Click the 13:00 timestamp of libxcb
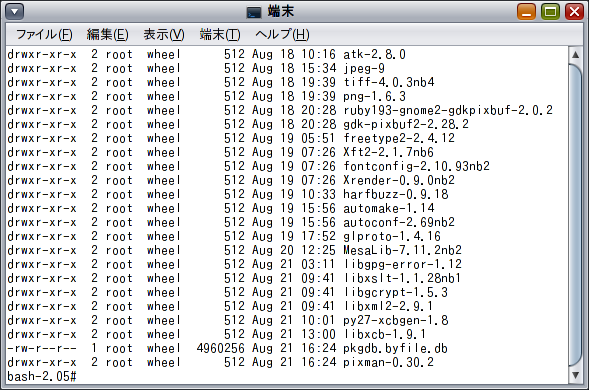Screen dimensions: 589x390 click(319, 334)
